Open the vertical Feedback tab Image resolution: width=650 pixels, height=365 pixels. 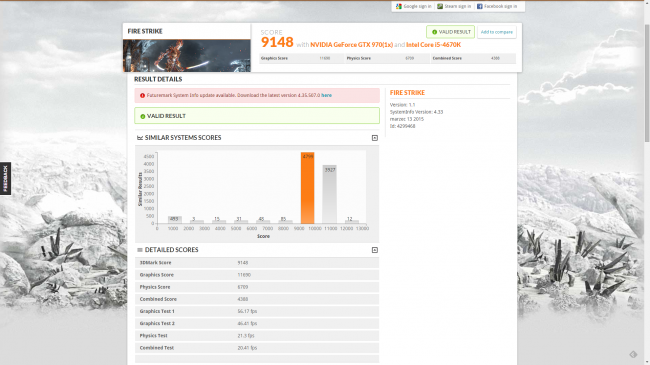click(5, 178)
